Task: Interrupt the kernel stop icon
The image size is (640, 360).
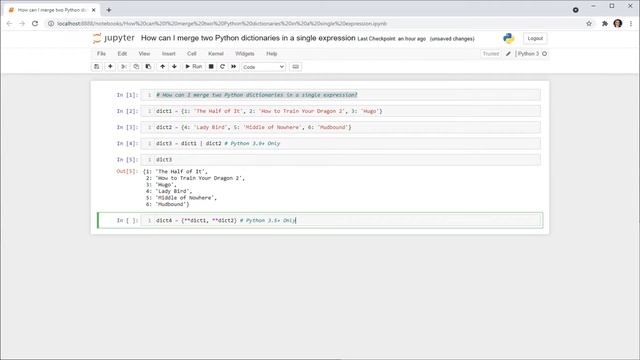Action: click(x=211, y=67)
